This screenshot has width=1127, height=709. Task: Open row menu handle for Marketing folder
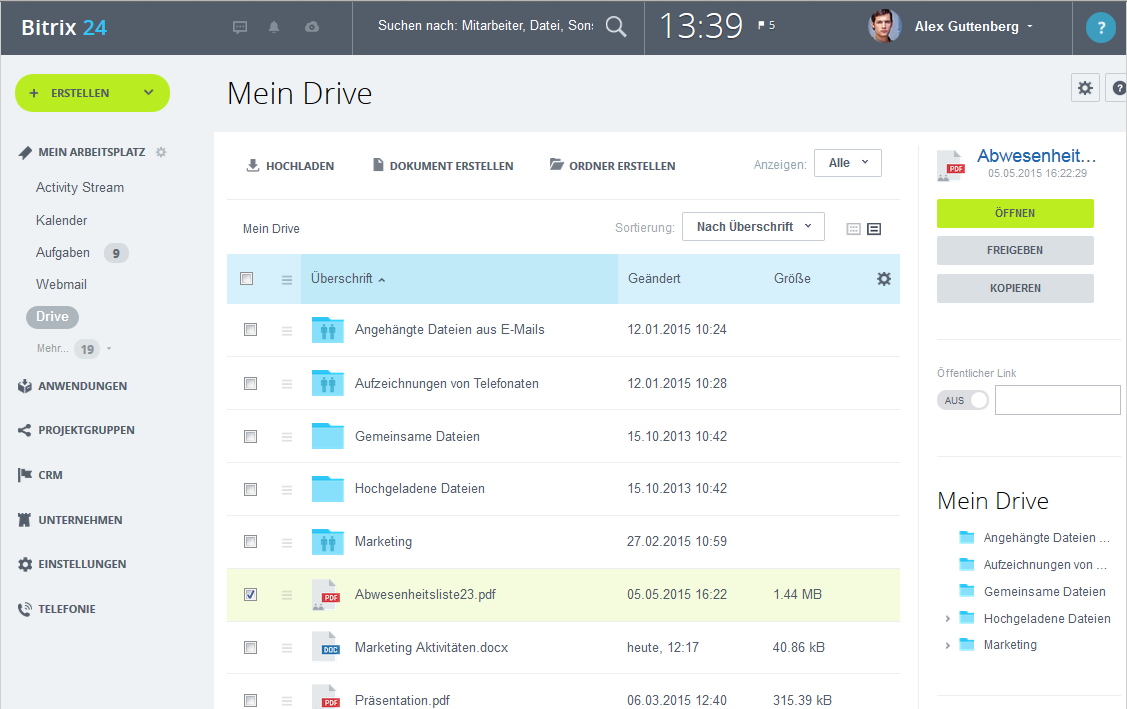pos(287,542)
